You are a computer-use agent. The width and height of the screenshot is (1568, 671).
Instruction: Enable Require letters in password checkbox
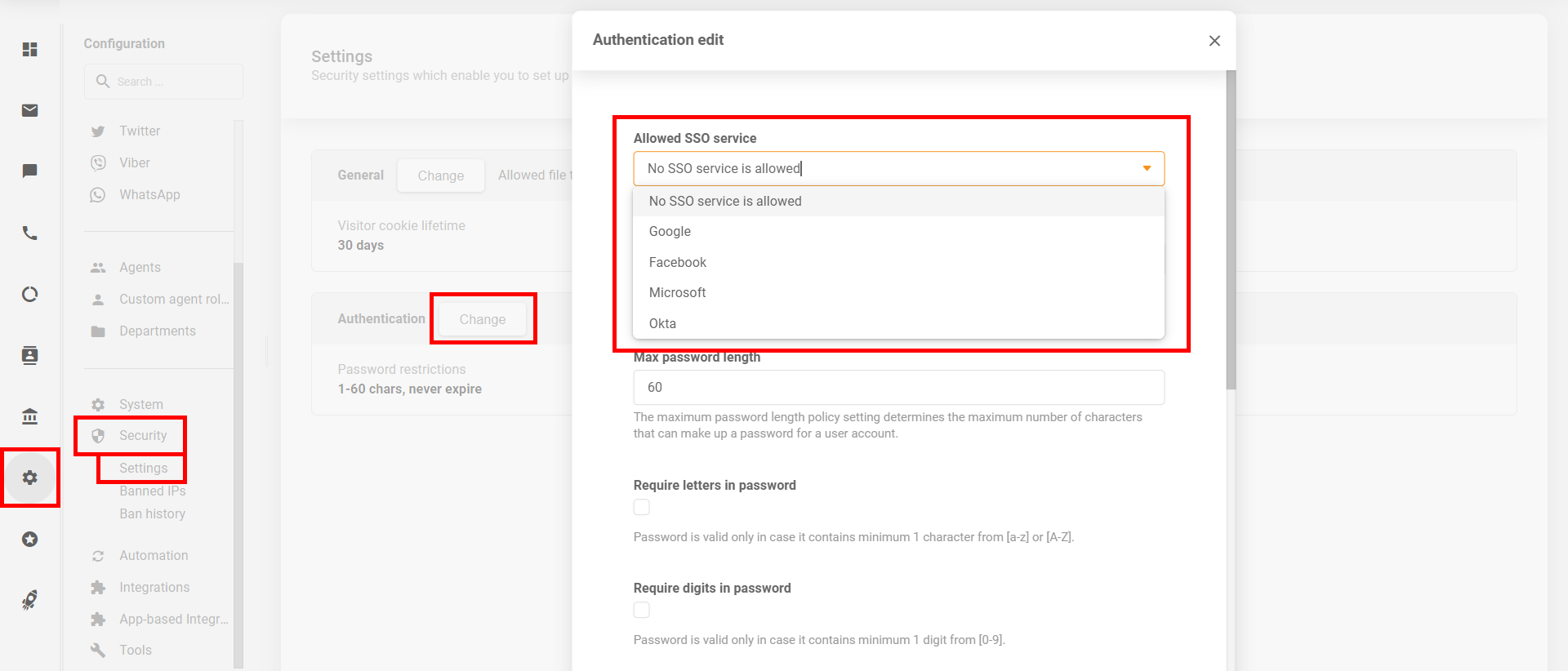642,508
